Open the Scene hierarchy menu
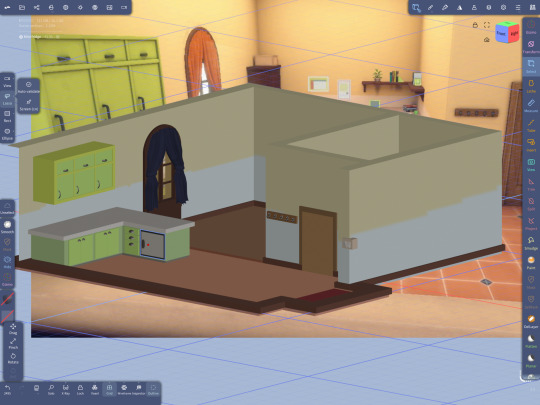Image resolution: width=540 pixels, height=405 pixels. tap(37, 7)
